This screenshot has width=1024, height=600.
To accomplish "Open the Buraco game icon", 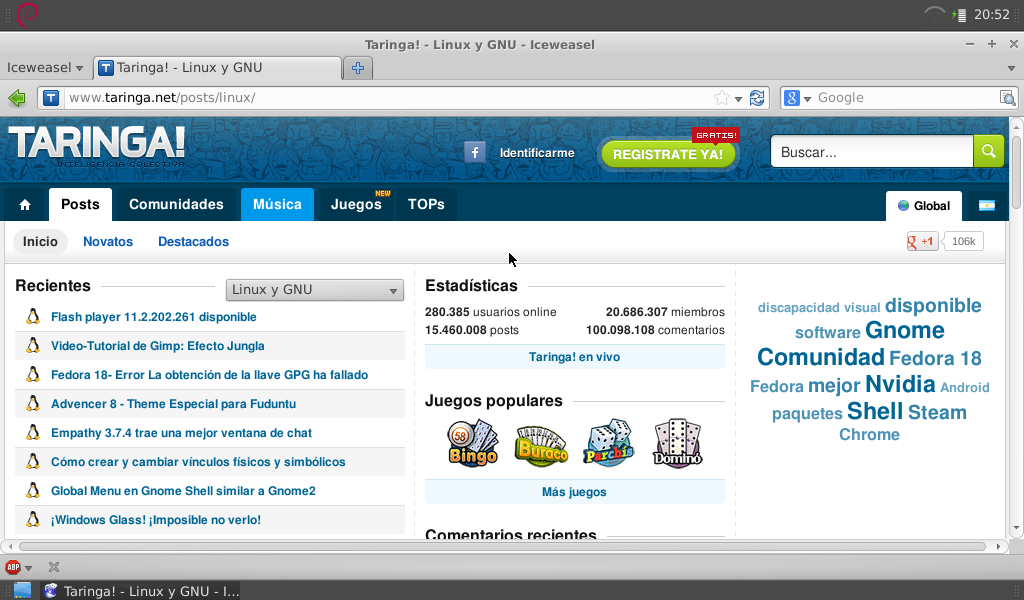I will tap(541, 446).
